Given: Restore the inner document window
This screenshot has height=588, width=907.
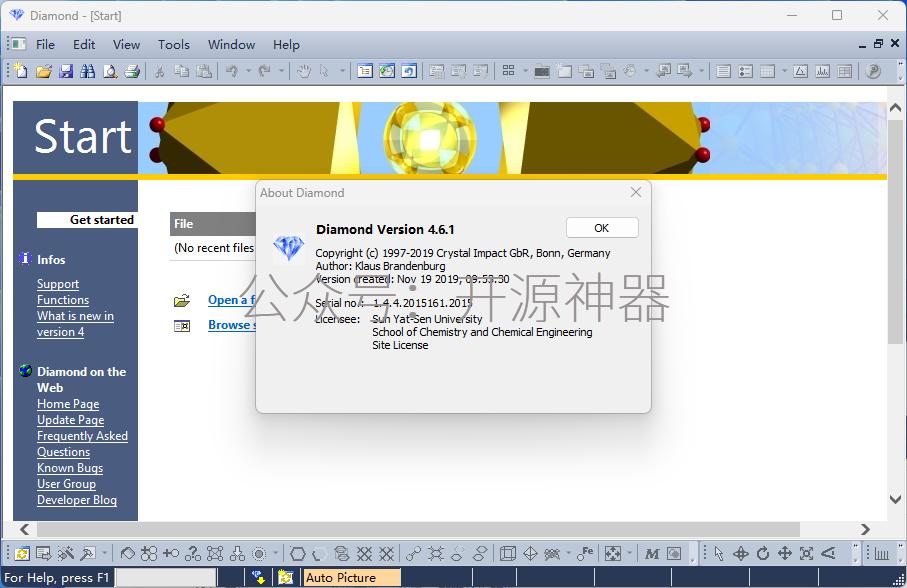Looking at the screenshot, I should [x=878, y=44].
